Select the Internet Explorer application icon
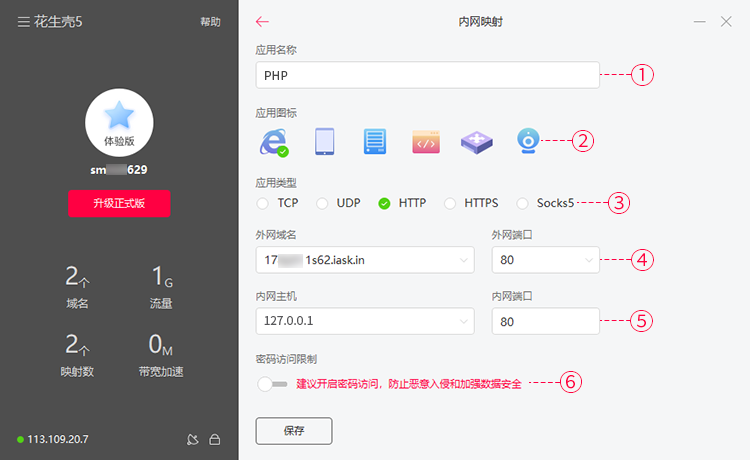 click(274, 142)
